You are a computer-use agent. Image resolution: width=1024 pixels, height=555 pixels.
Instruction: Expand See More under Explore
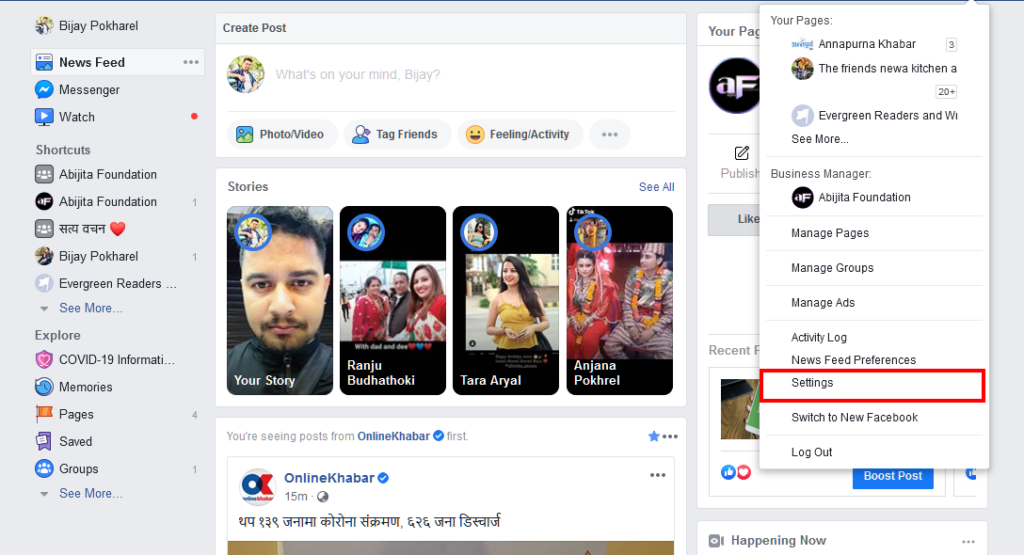click(91, 494)
